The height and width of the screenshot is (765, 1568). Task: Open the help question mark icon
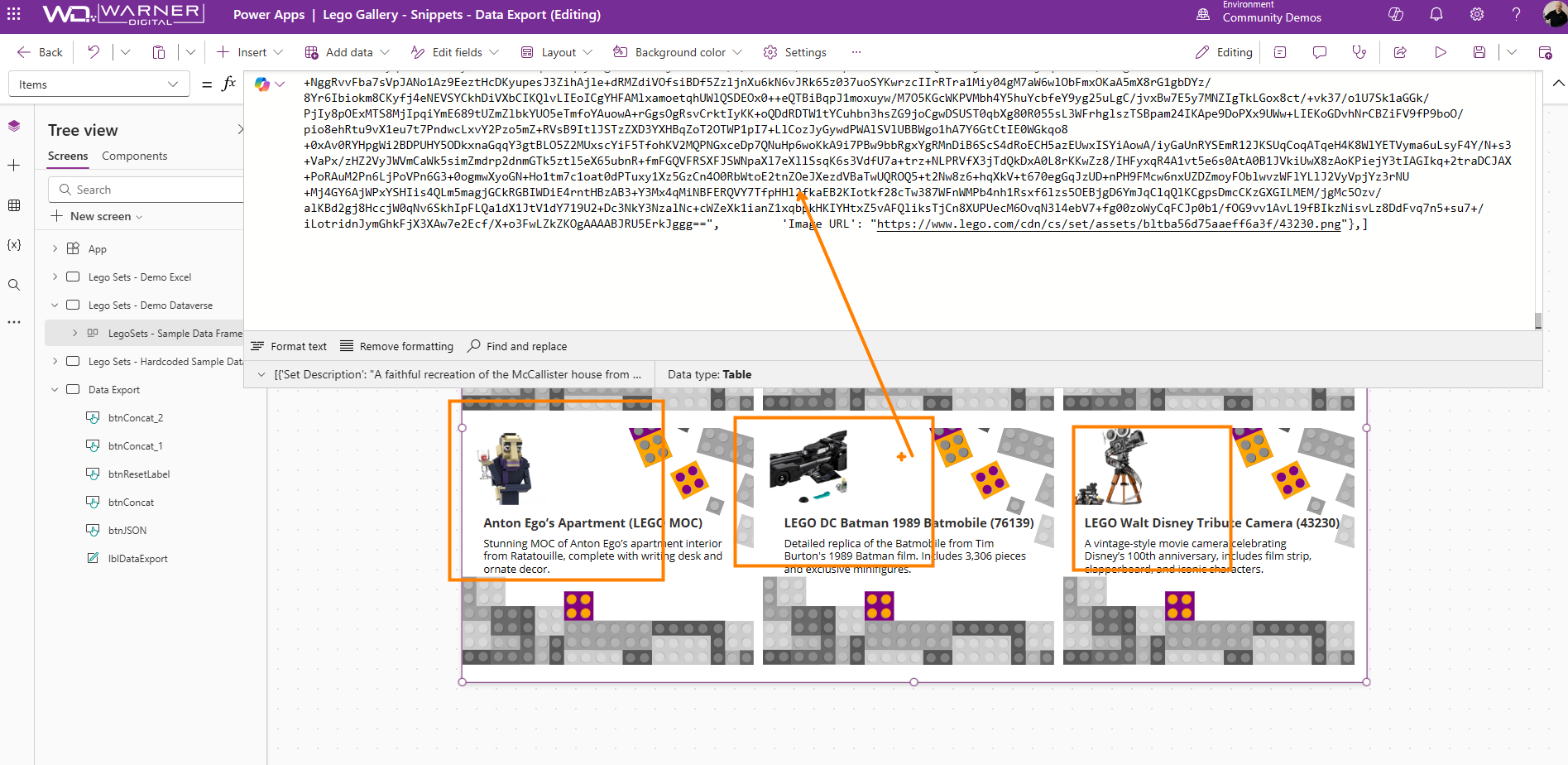pos(1516,14)
